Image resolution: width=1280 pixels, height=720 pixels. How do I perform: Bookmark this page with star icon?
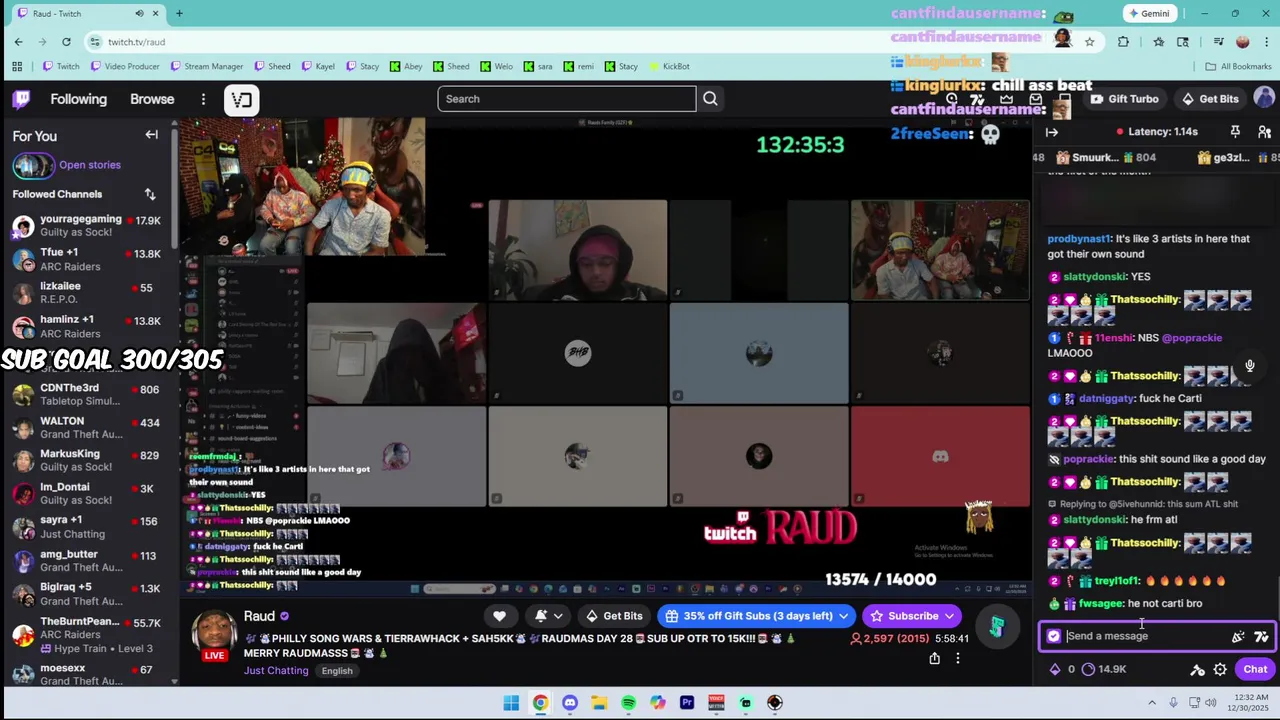1089,41
